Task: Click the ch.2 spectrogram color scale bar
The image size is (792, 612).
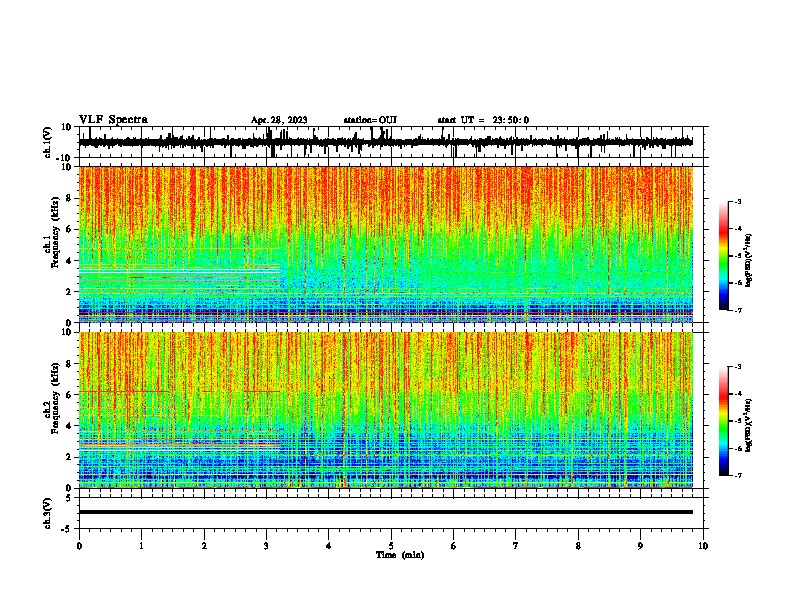Action: 723,421
